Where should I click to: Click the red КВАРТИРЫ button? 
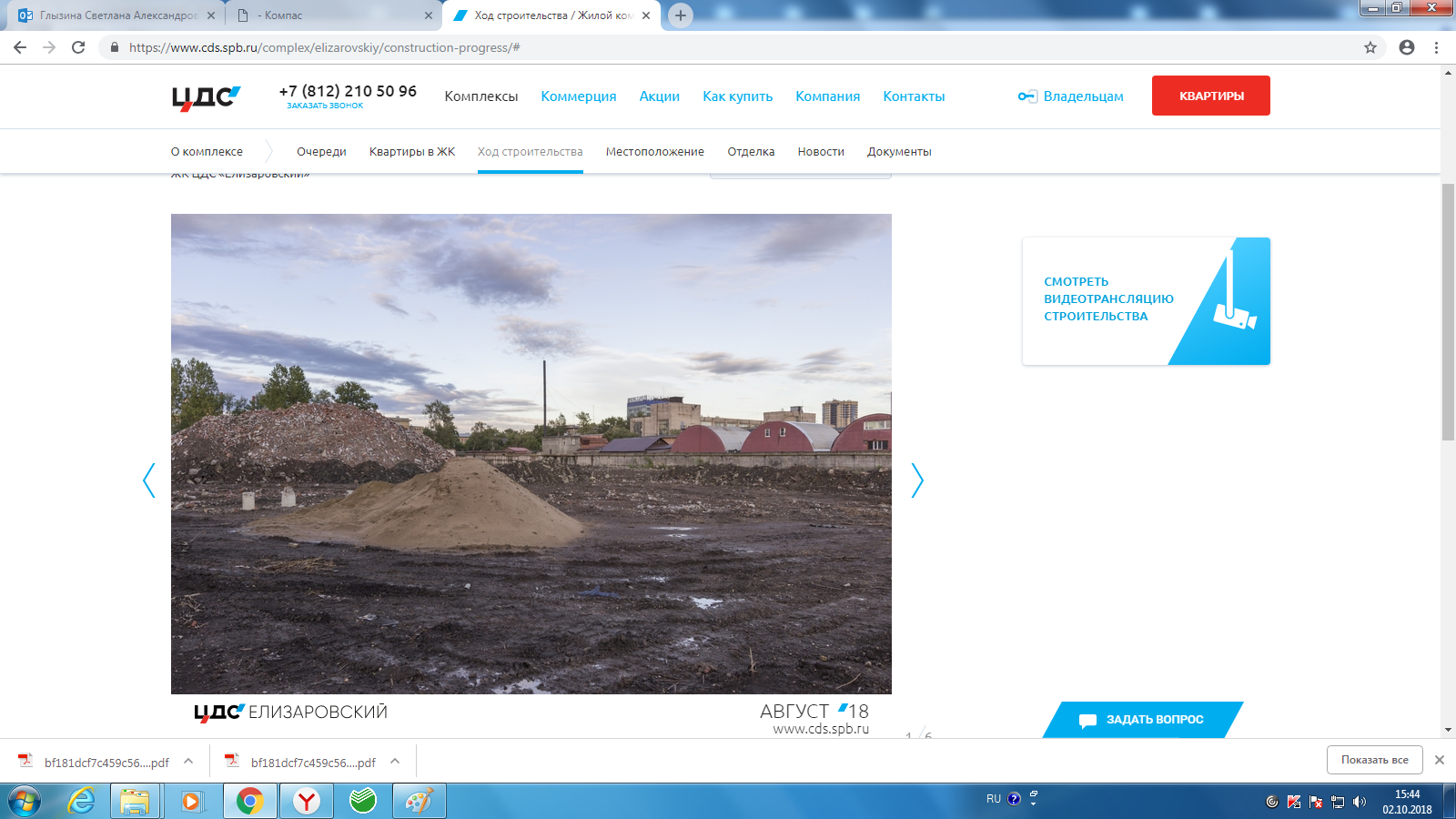[x=1211, y=96]
